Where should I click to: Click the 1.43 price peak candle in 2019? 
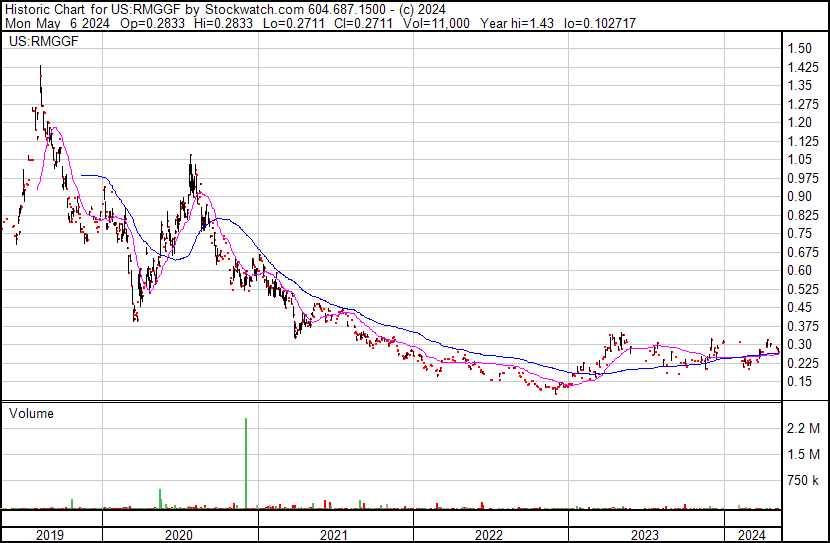click(x=41, y=85)
